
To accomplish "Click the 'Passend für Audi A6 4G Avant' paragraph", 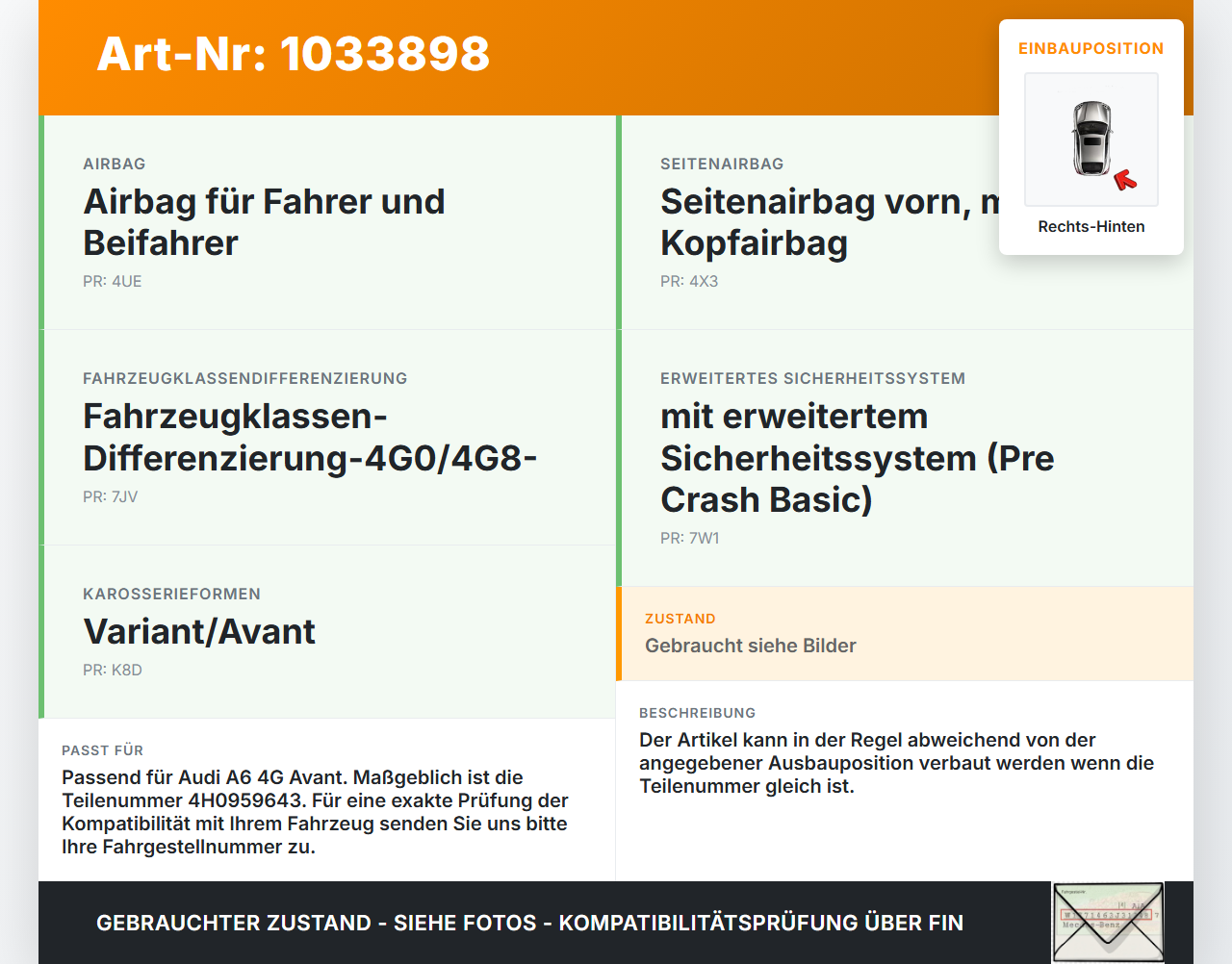I will click(316, 812).
